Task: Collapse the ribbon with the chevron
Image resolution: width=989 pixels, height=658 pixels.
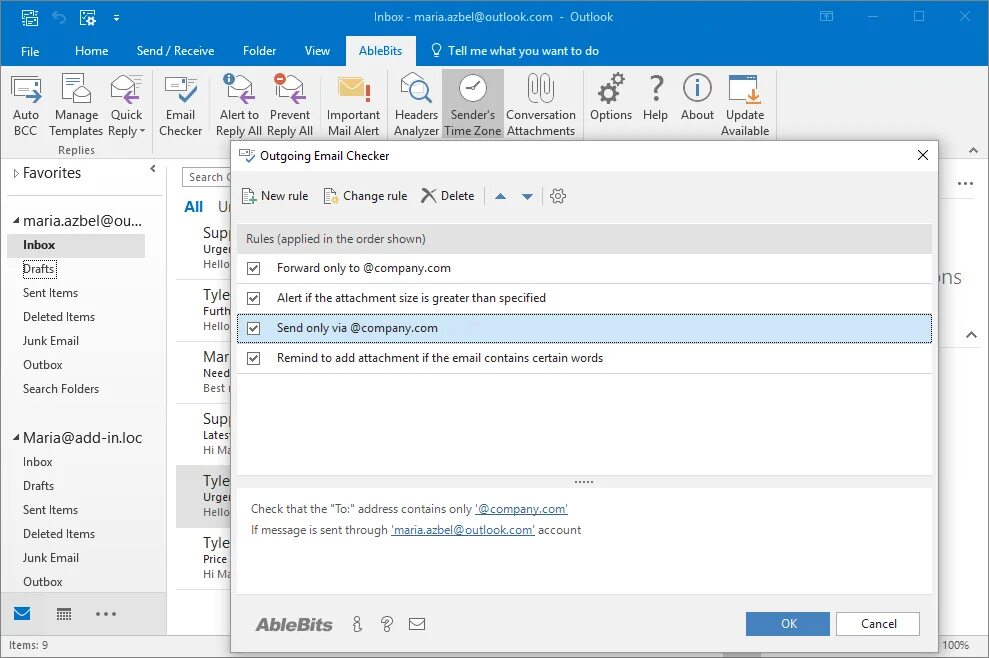Action: (973, 150)
